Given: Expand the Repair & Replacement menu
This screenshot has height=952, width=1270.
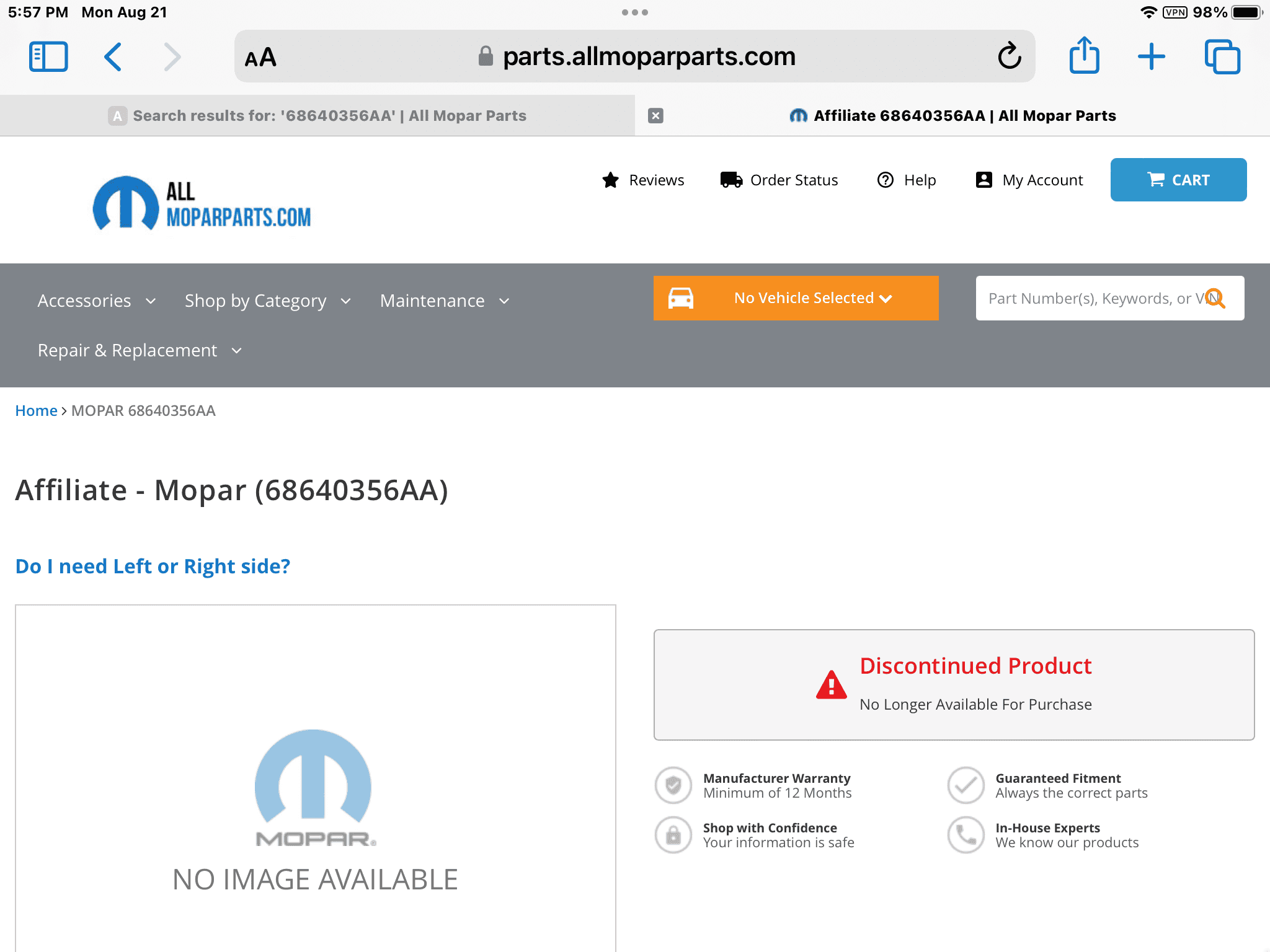Looking at the screenshot, I should (140, 350).
